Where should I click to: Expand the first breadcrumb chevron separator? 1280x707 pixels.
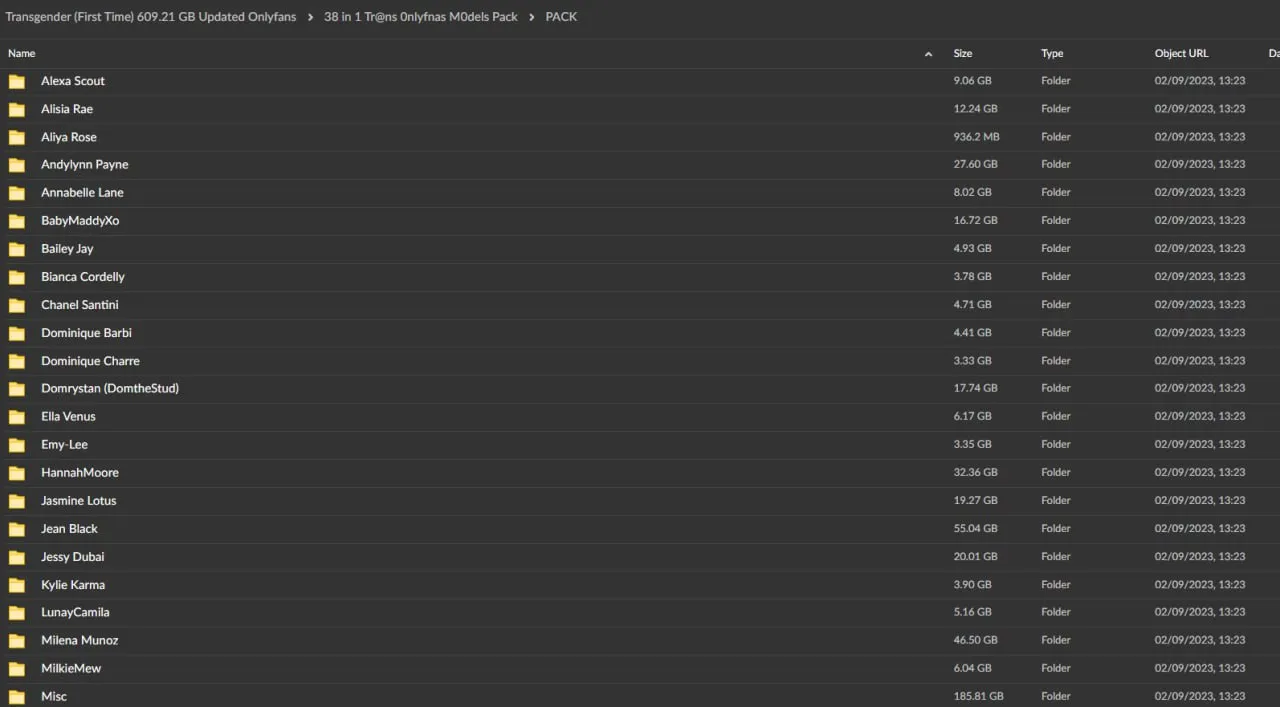(x=310, y=17)
